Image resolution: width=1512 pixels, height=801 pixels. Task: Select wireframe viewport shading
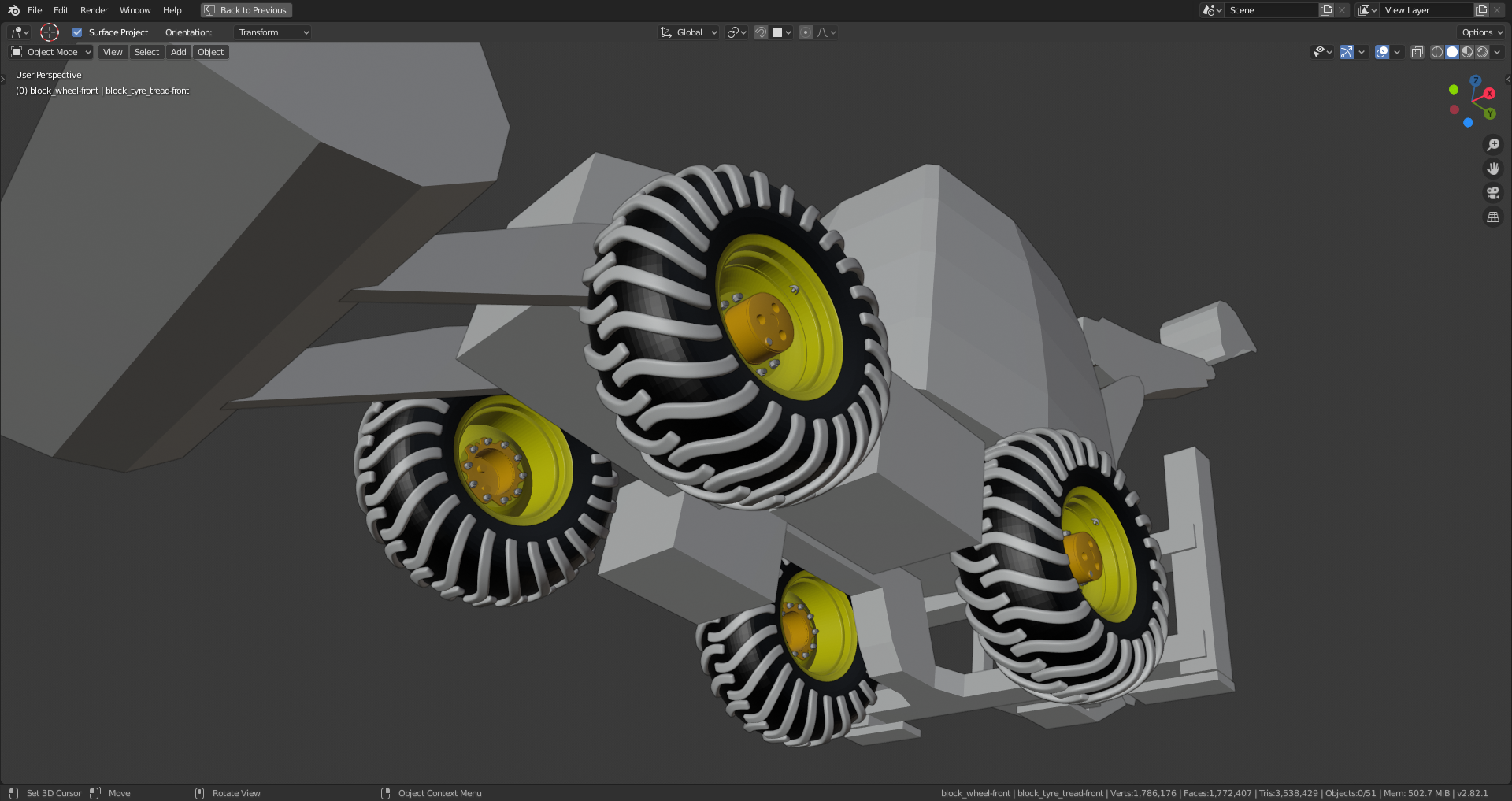click(x=1437, y=52)
